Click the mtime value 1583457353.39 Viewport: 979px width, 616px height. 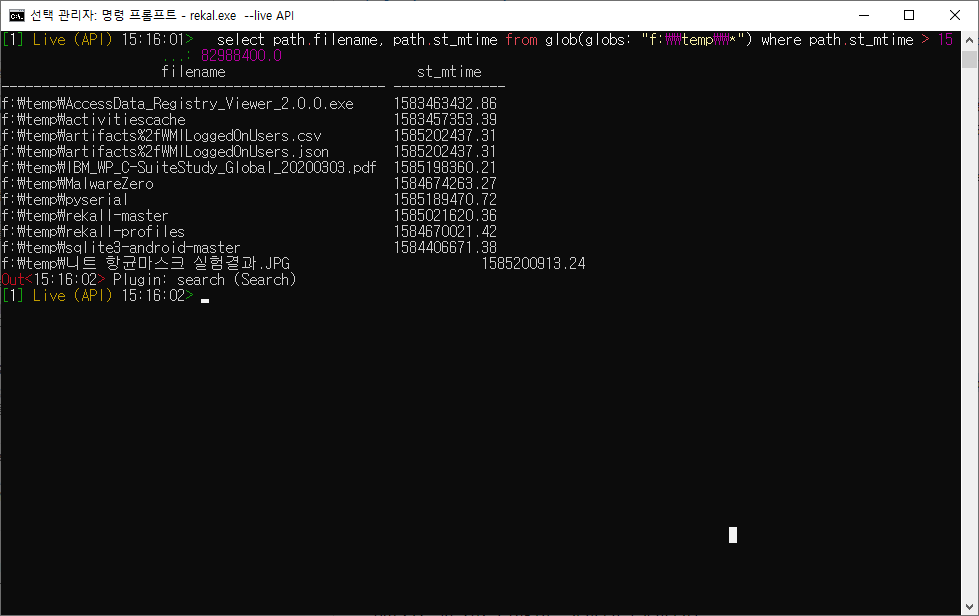point(445,120)
